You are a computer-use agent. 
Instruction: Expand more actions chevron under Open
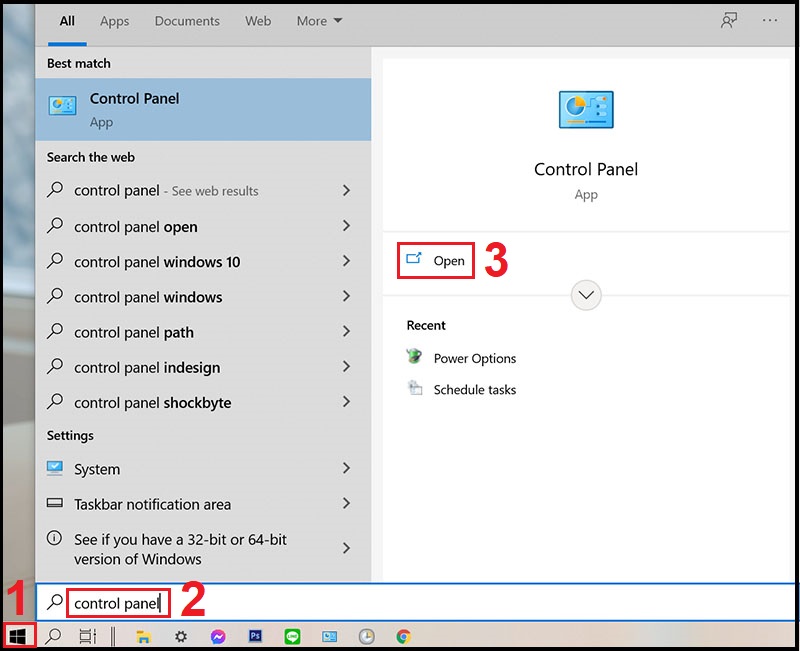click(586, 295)
